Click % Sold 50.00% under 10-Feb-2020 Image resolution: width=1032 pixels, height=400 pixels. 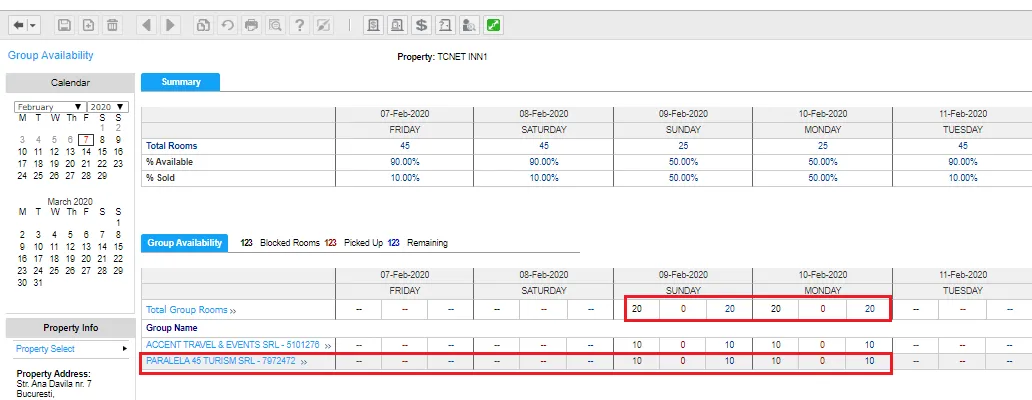pyautogui.click(x=823, y=178)
